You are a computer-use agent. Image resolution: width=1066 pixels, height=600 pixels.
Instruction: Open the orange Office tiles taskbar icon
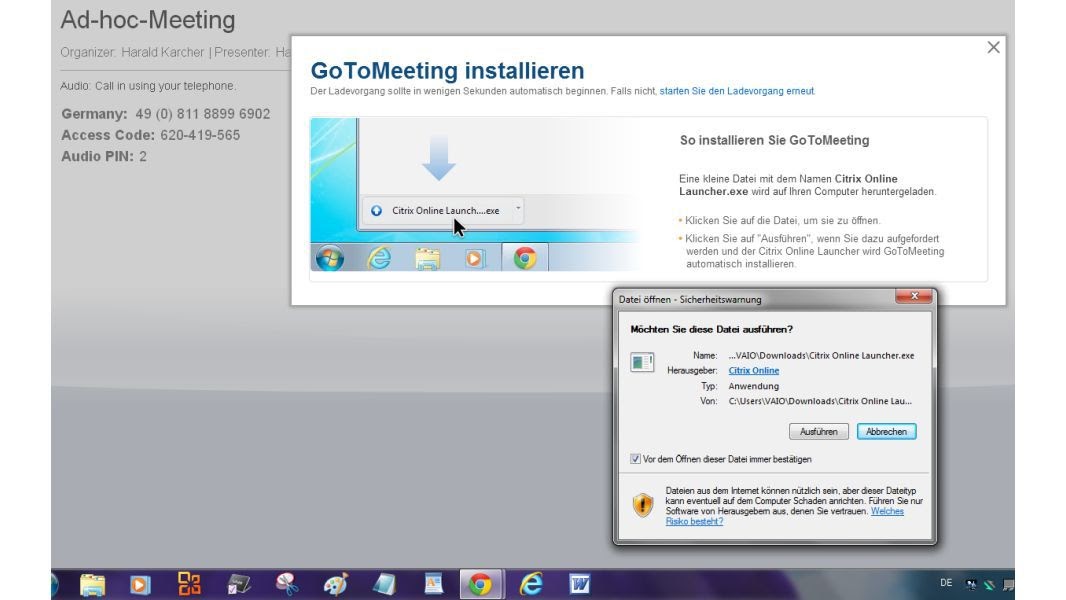tap(189, 584)
